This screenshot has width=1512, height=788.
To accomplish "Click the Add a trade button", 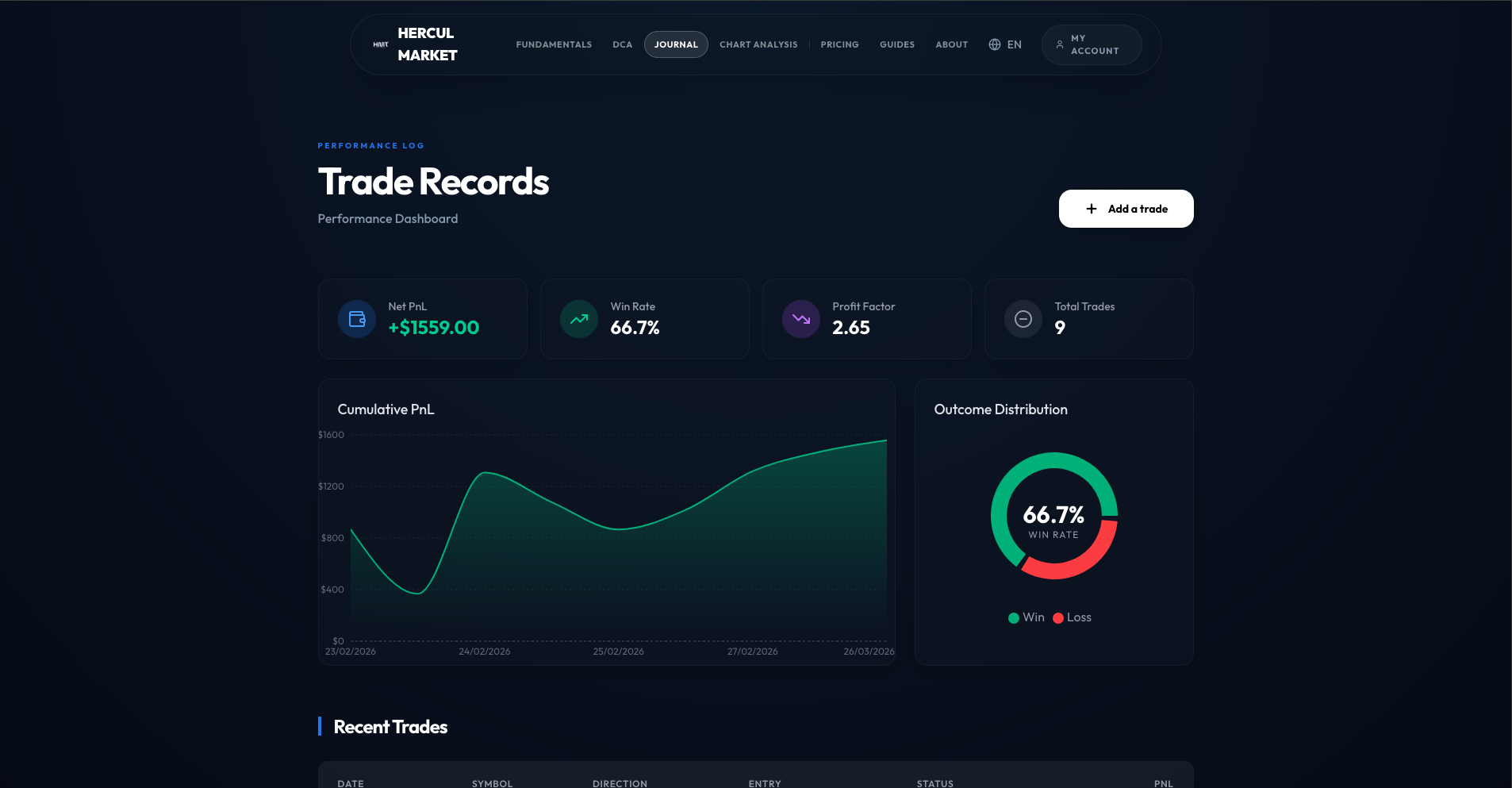I will click(1126, 209).
